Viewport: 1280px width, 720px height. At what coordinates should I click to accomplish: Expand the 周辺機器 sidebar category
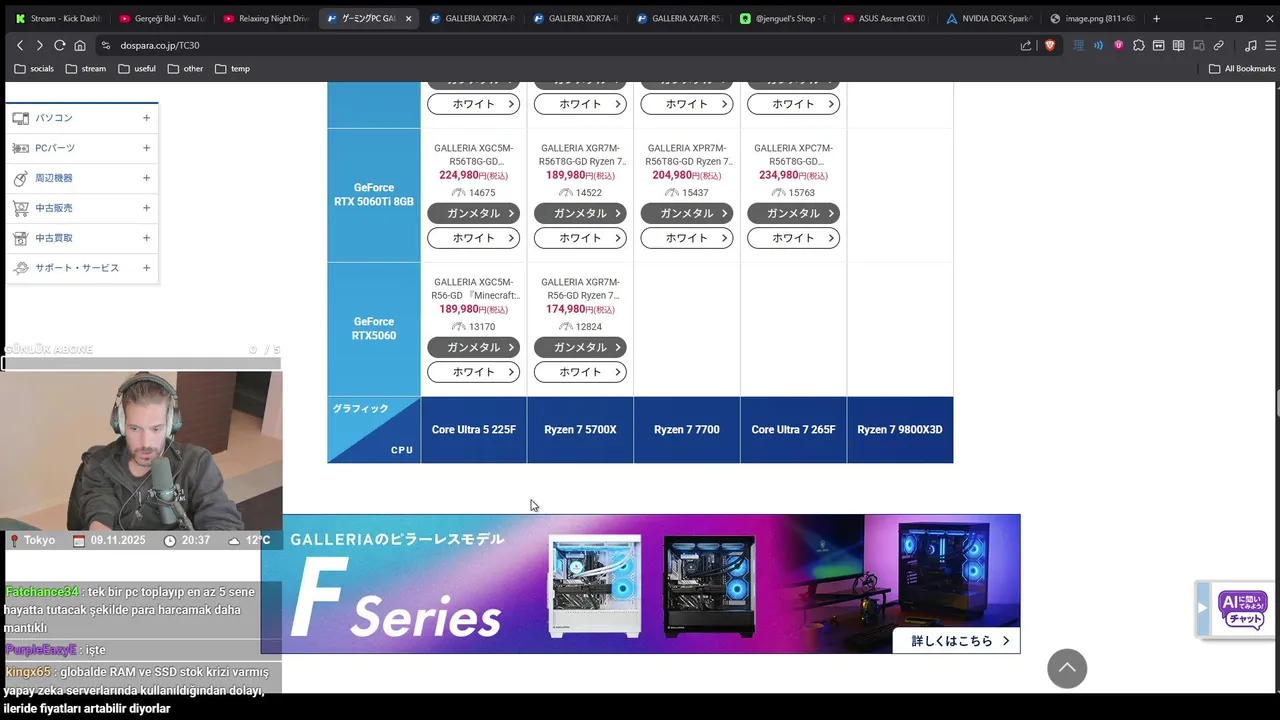pos(146,178)
